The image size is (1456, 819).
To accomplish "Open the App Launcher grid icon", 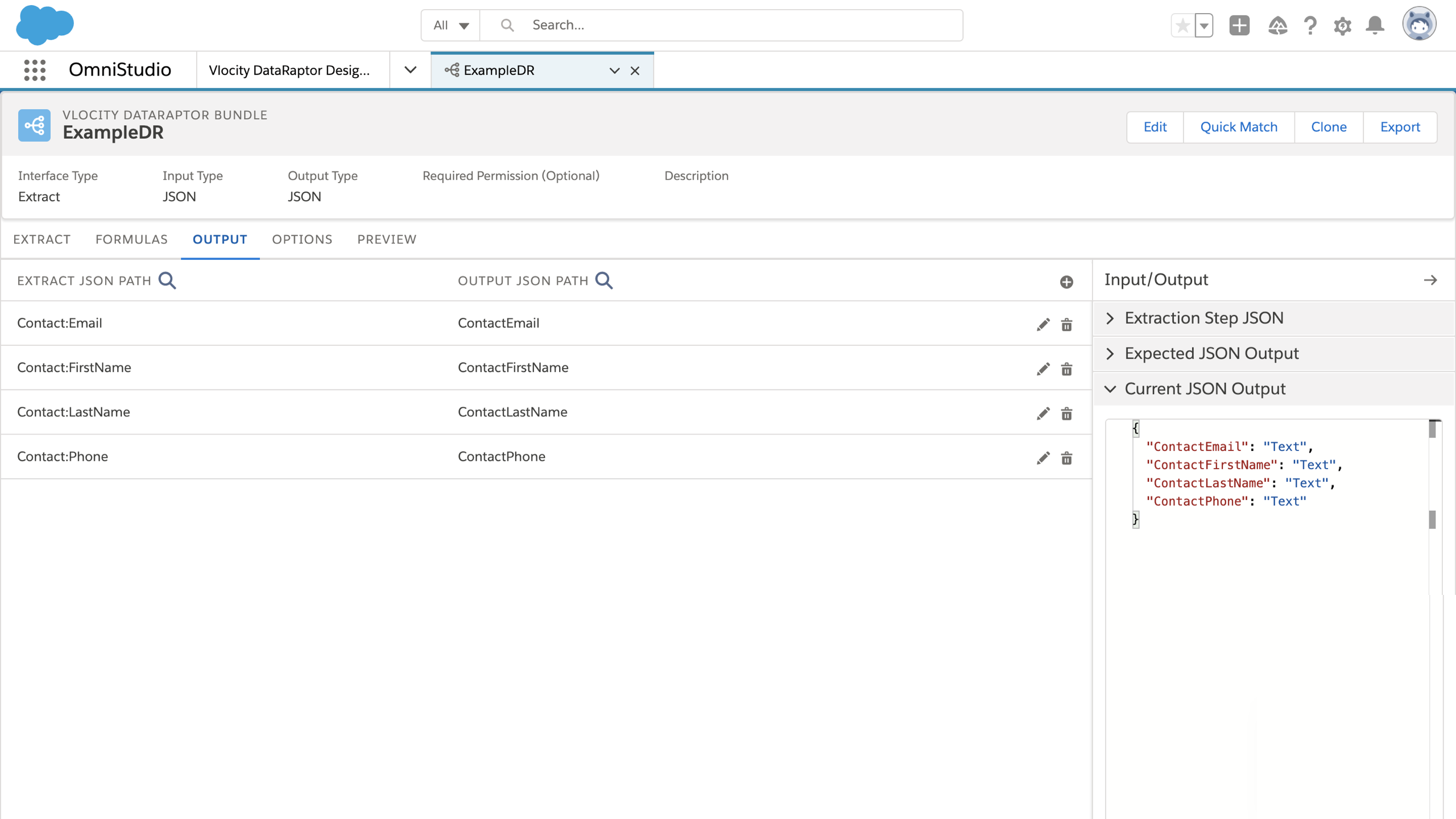I will tap(35, 70).
